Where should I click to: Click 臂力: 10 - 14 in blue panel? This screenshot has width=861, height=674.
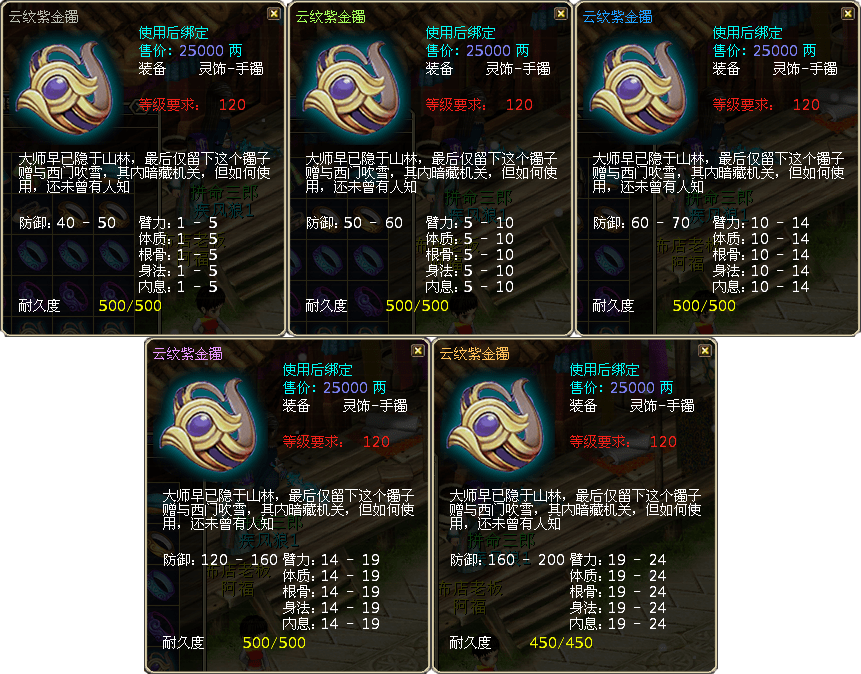(x=761, y=223)
